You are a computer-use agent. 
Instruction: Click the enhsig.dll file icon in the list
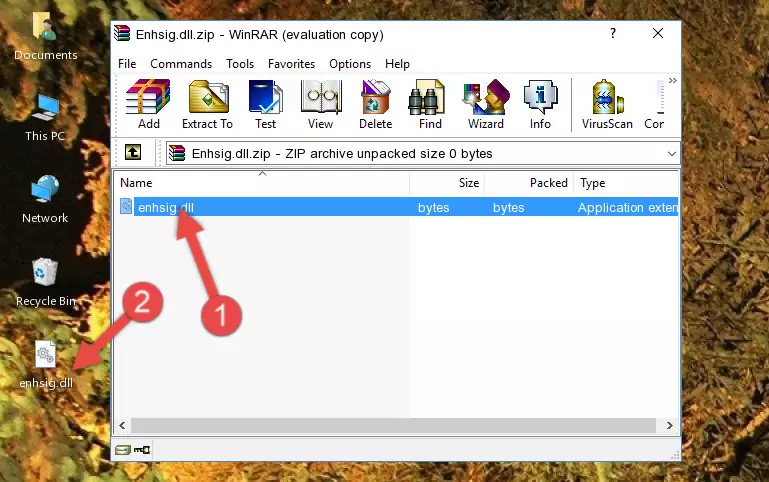(126, 206)
